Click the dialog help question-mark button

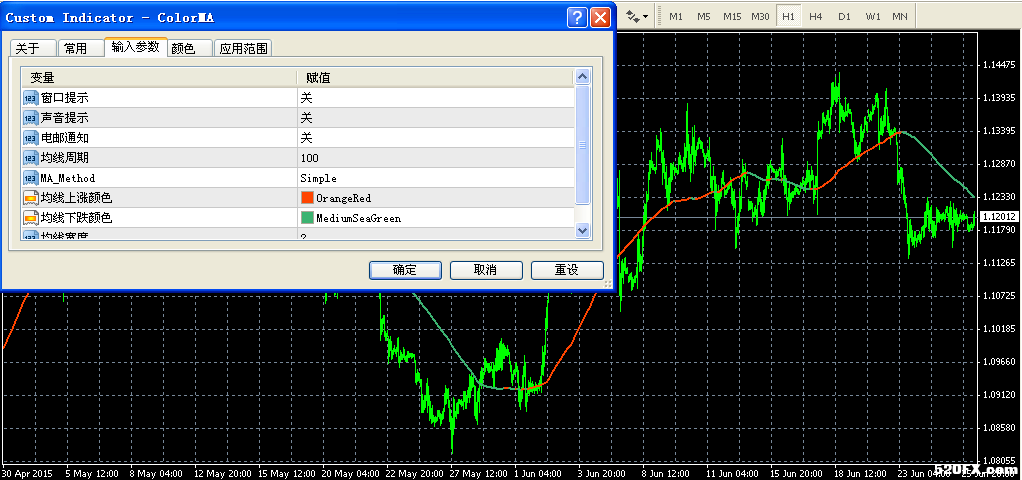pos(577,18)
